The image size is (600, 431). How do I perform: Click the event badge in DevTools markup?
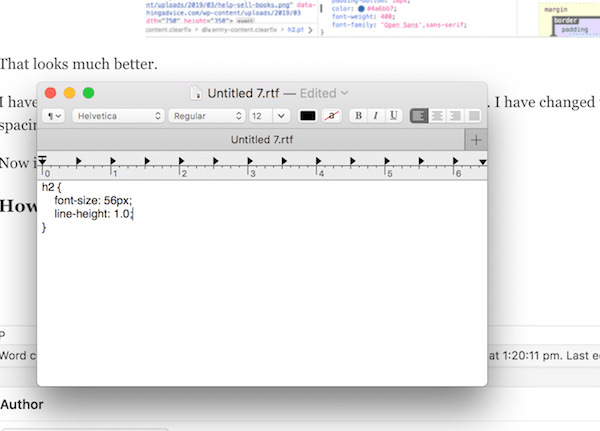tap(245, 21)
